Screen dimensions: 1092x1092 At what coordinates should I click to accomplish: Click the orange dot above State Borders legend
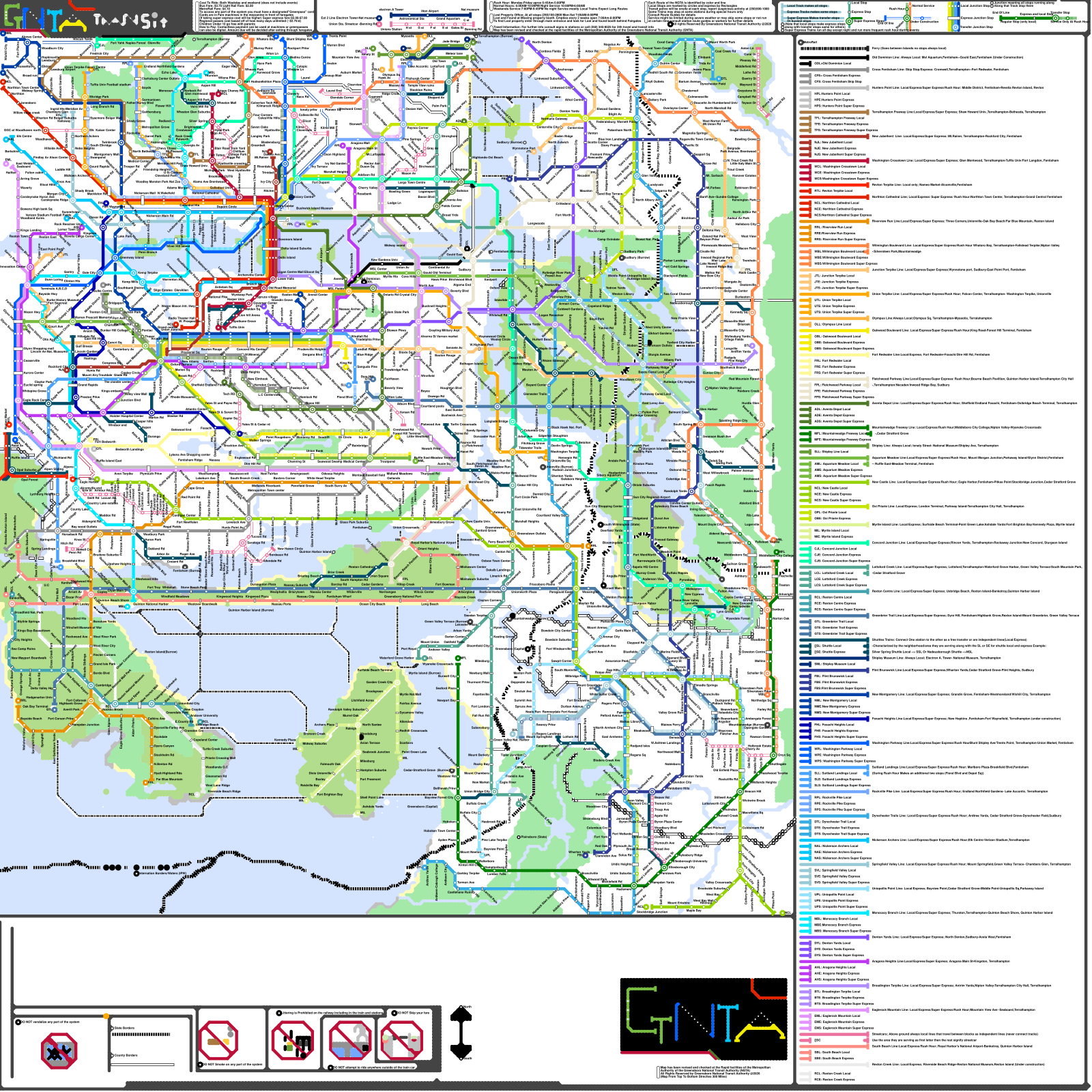106,1016
